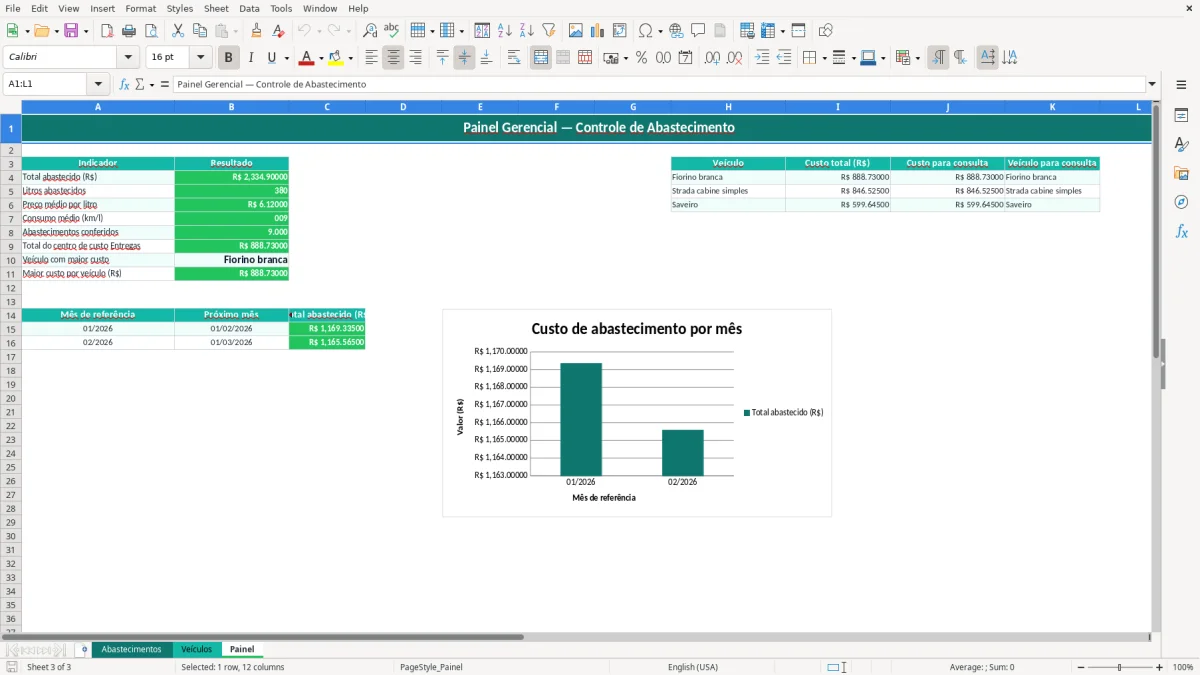Toggle Center Horizontally alignment
This screenshot has height=675, width=1200.
(x=393, y=58)
